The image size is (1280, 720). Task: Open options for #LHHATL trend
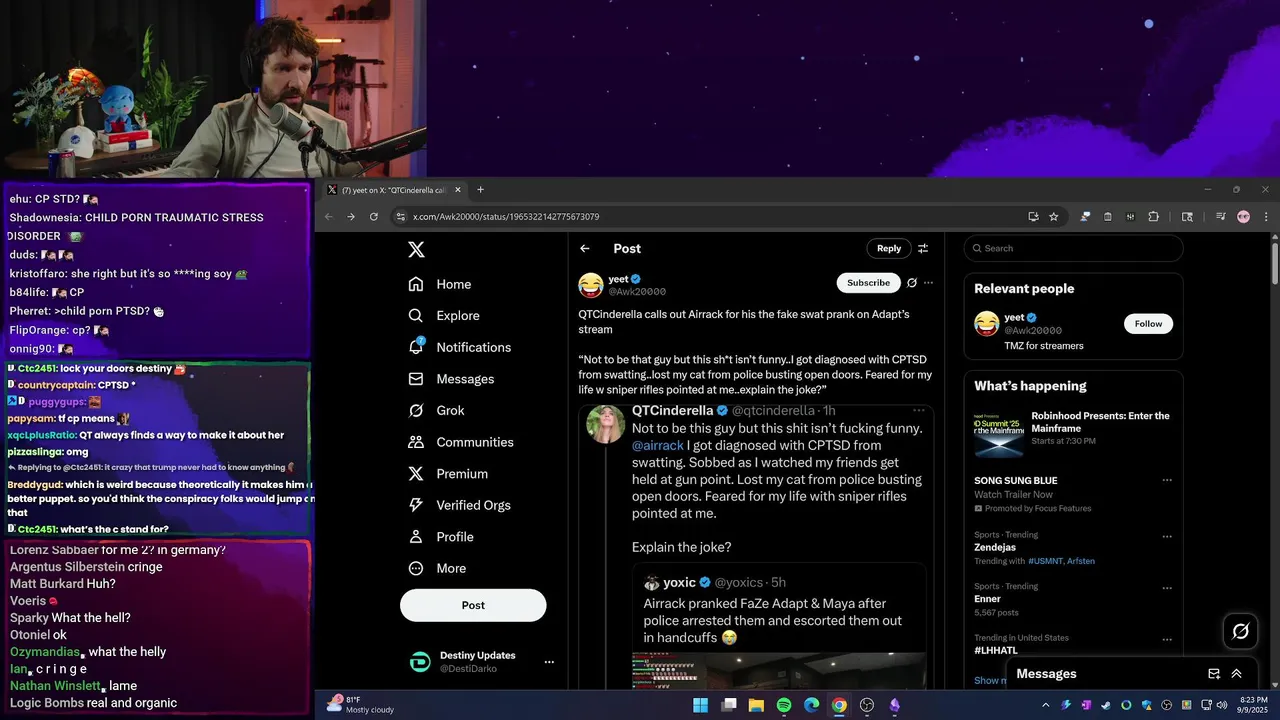[1166, 638]
